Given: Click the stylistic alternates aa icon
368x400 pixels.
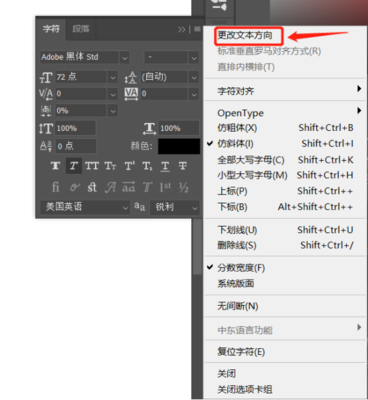Looking at the screenshot, I should point(129,187).
